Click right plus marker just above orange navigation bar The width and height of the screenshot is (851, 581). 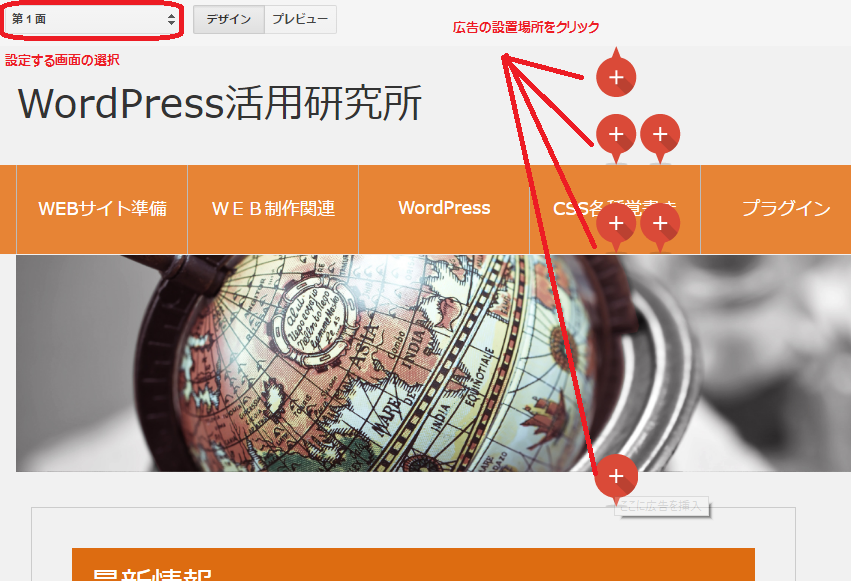tap(660, 135)
